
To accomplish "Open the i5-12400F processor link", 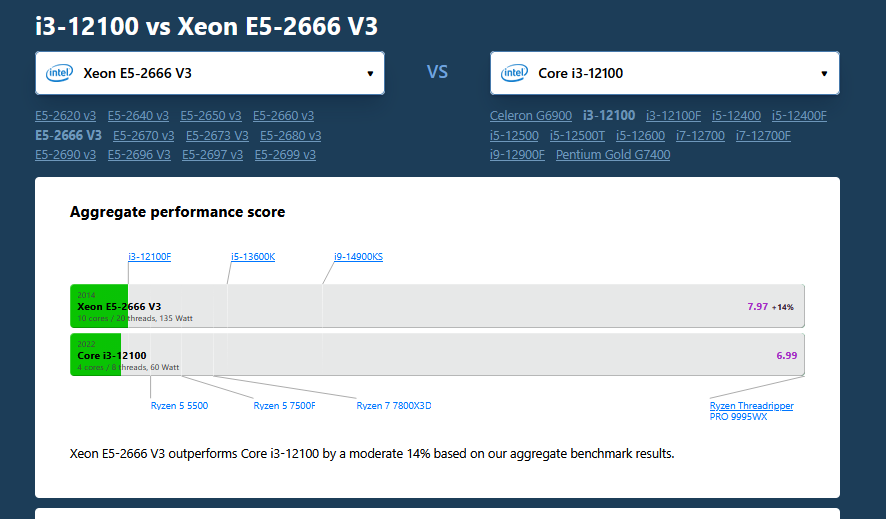I will click(x=799, y=115).
